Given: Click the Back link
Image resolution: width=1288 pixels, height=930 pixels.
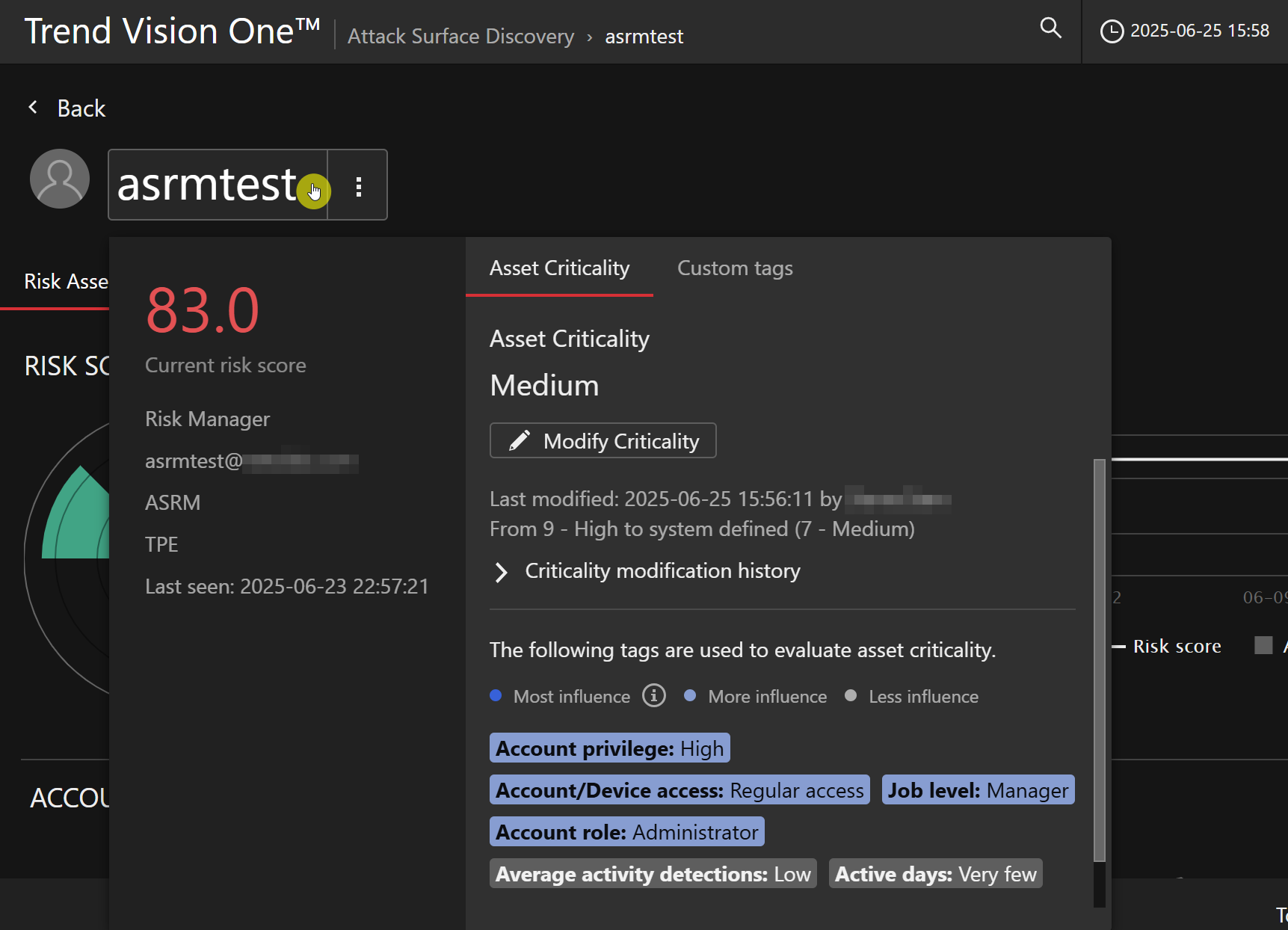Looking at the screenshot, I should (81, 109).
